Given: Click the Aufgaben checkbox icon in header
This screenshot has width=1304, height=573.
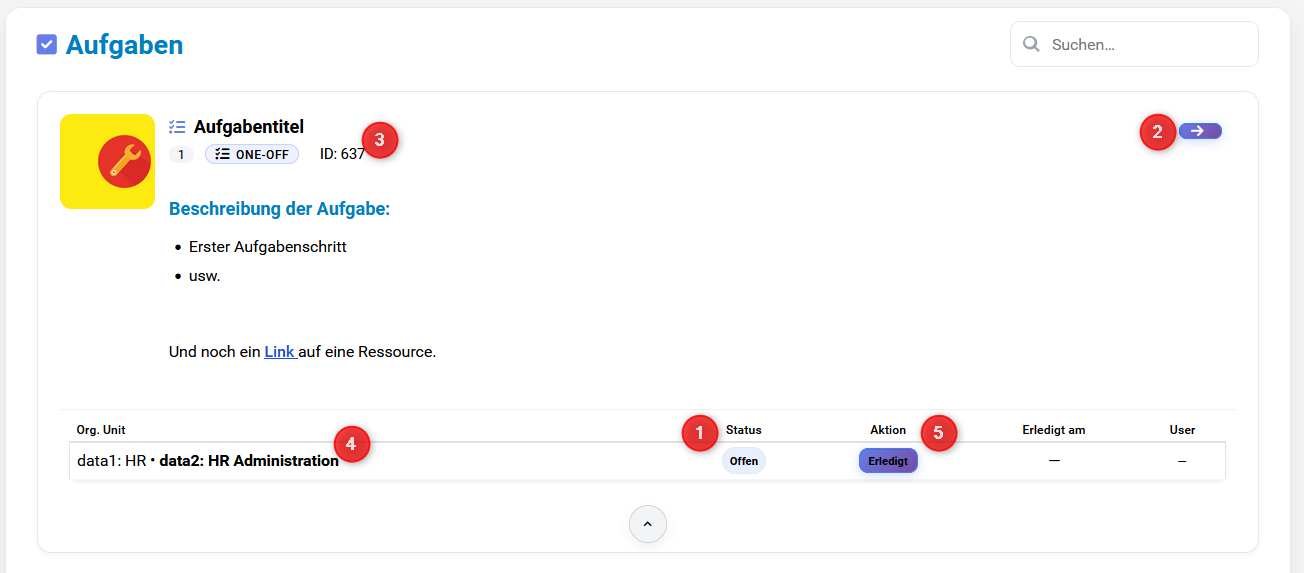Looking at the screenshot, I should pyautogui.click(x=46, y=45).
